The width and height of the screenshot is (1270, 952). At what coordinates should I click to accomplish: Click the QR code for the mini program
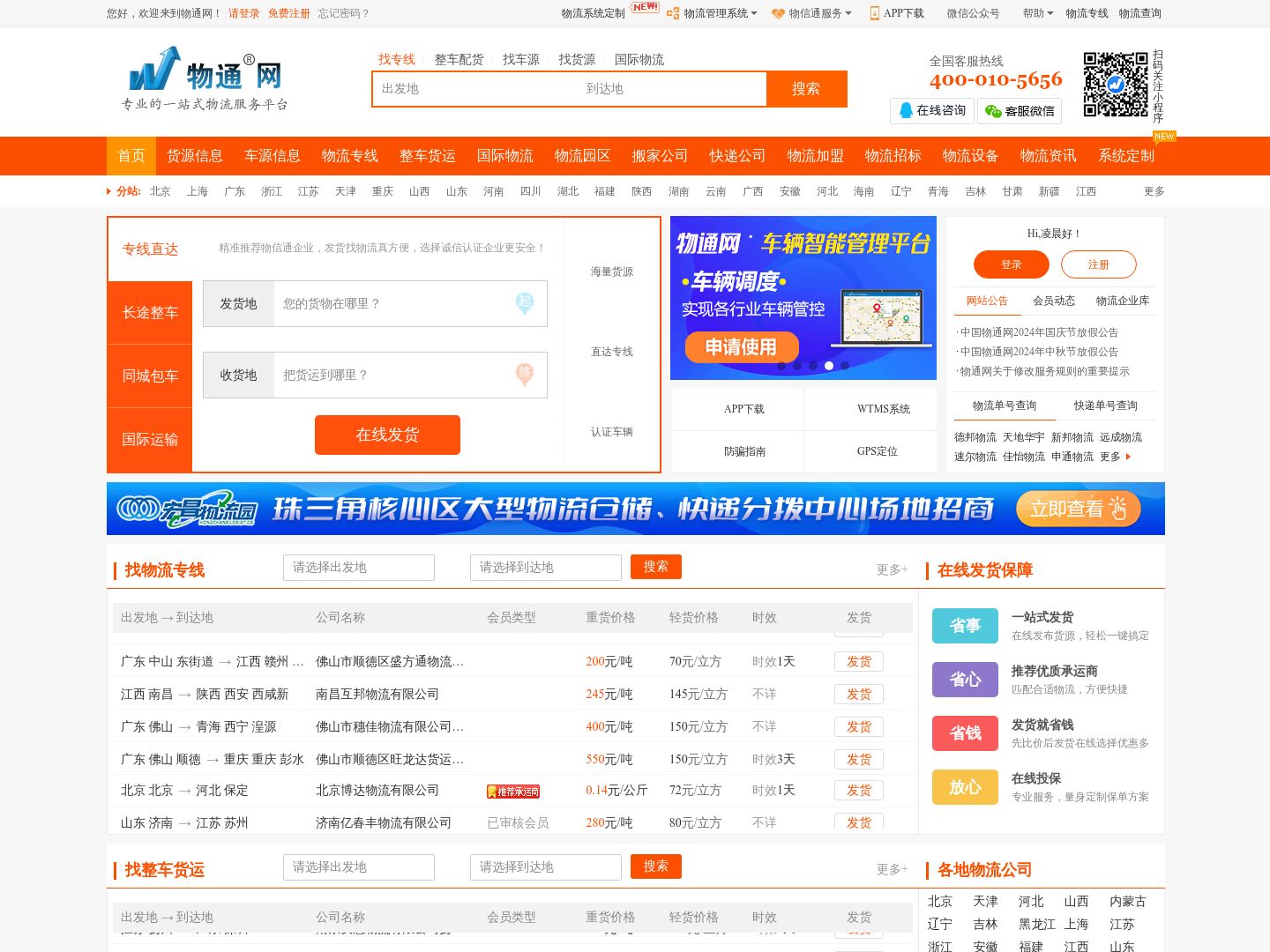tap(1116, 85)
